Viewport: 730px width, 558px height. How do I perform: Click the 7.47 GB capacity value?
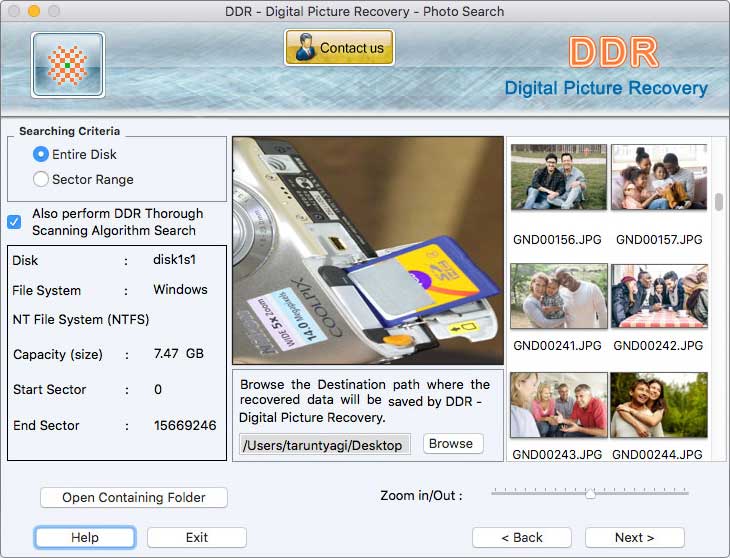click(179, 354)
